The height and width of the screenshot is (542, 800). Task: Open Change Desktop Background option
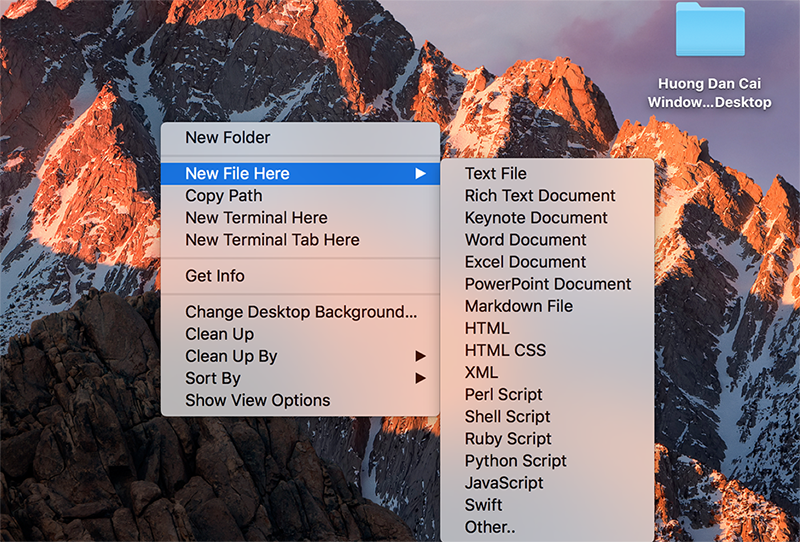coord(301,312)
